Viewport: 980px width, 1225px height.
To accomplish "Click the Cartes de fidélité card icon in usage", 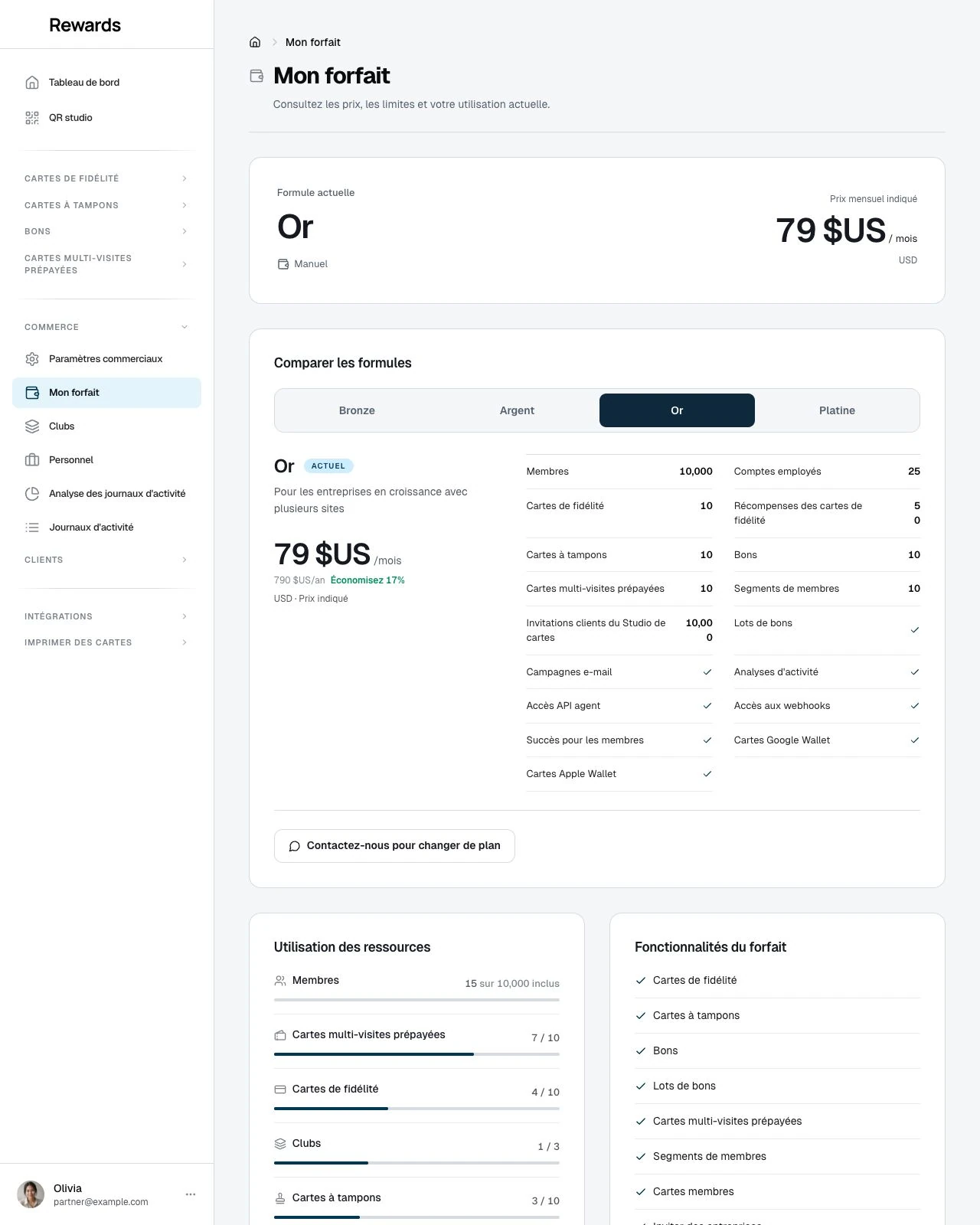I will tap(280, 1089).
